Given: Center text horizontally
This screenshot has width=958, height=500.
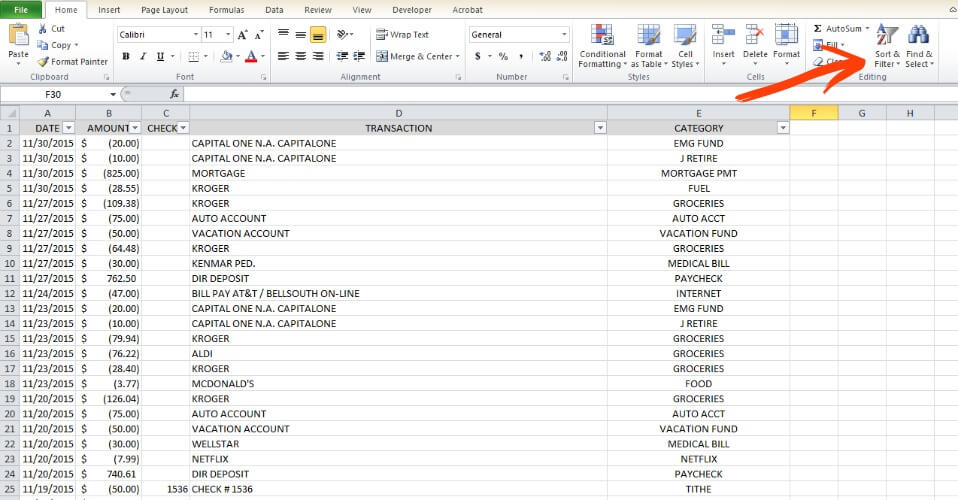Looking at the screenshot, I should (301, 56).
